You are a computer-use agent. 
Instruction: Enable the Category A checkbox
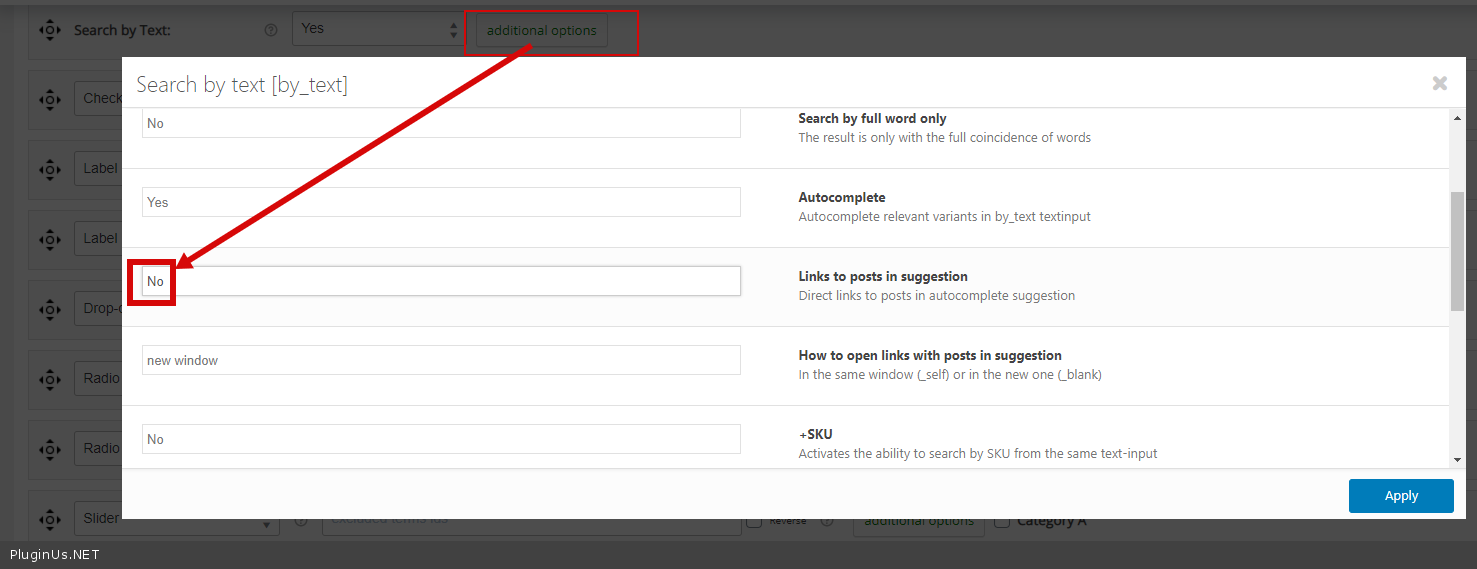coord(1003,520)
